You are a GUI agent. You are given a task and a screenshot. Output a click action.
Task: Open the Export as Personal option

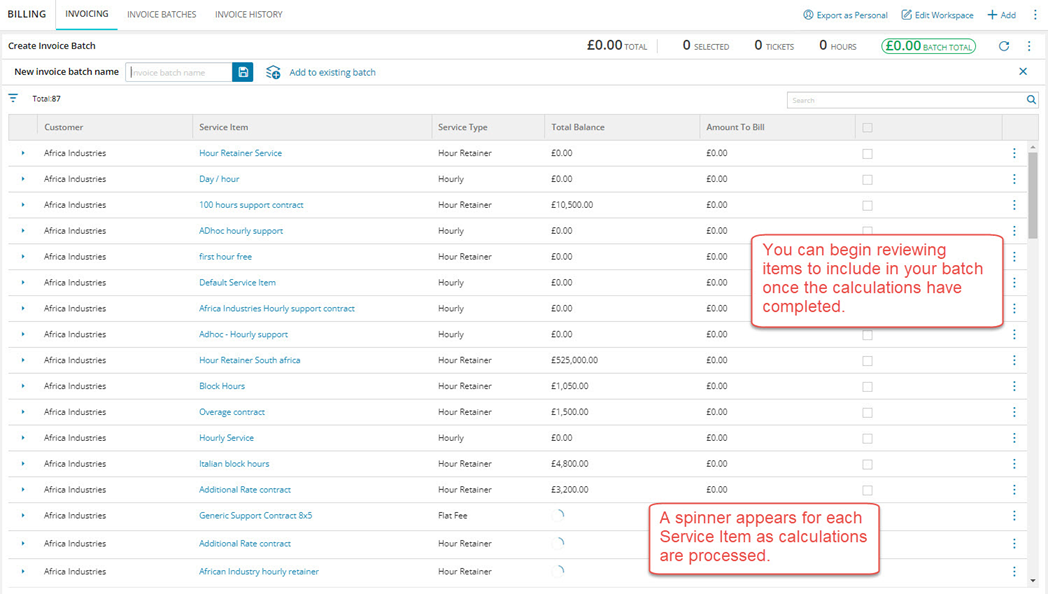pos(845,15)
